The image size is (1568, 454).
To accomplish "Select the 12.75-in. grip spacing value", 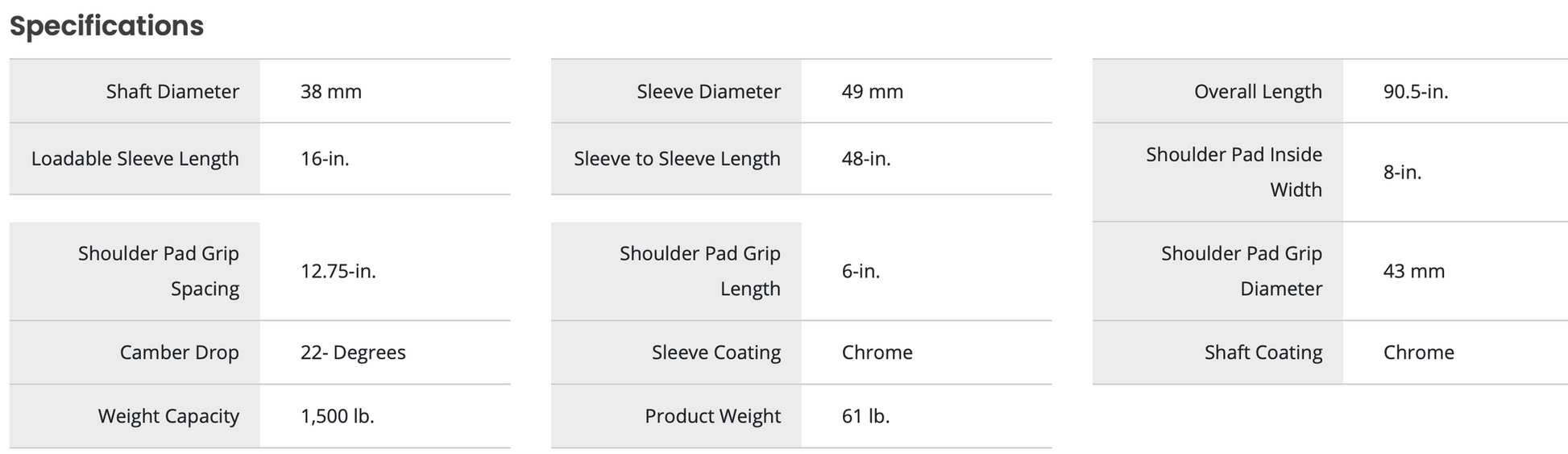I will click(x=338, y=271).
